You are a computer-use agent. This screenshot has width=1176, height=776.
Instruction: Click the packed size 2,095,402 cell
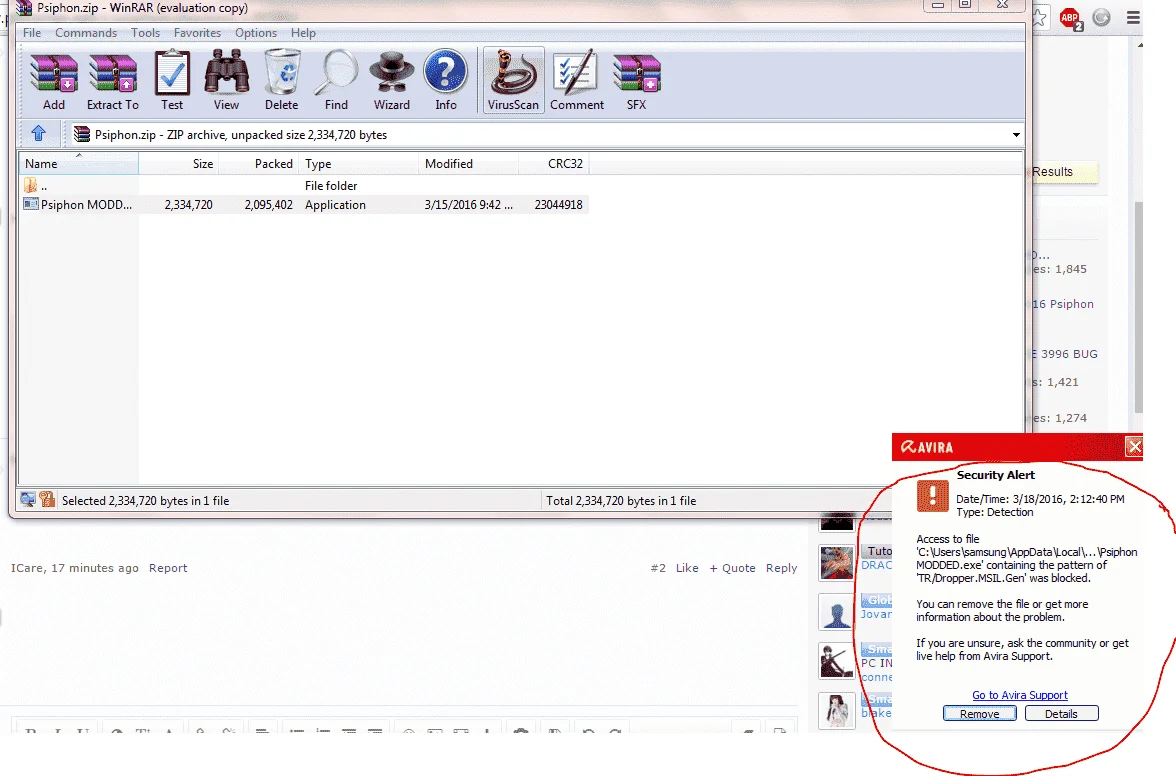(x=268, y=205)
